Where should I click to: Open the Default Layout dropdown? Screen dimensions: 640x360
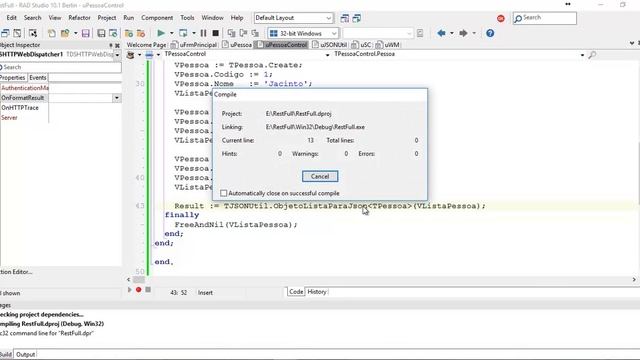point(329,18)
